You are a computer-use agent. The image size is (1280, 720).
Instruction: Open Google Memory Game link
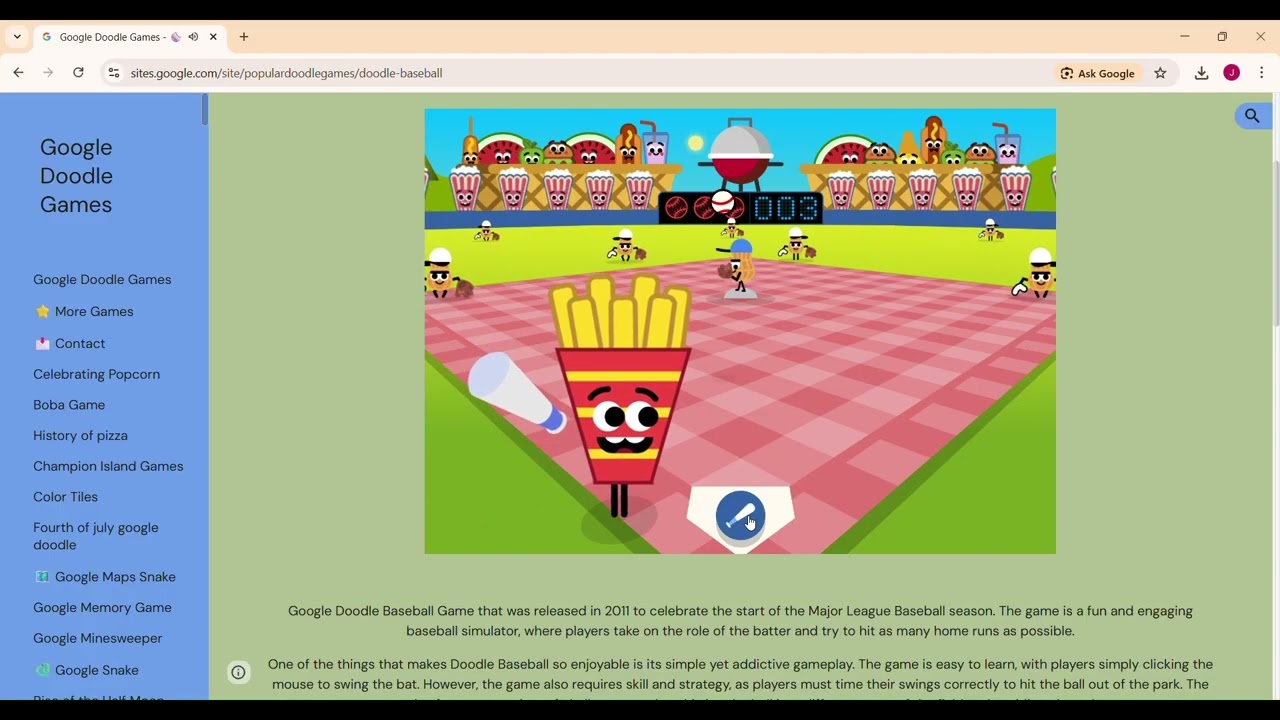click(x=102, y=607)
